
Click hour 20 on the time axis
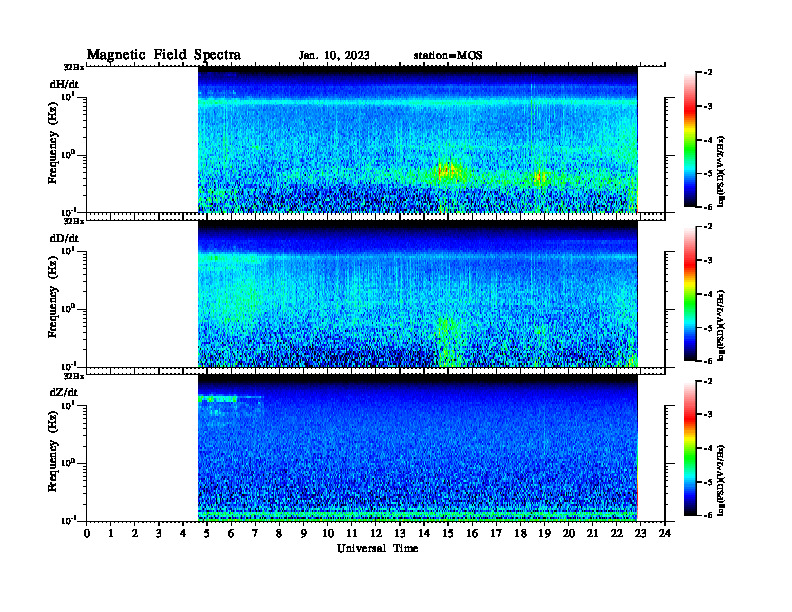point(569,534)
